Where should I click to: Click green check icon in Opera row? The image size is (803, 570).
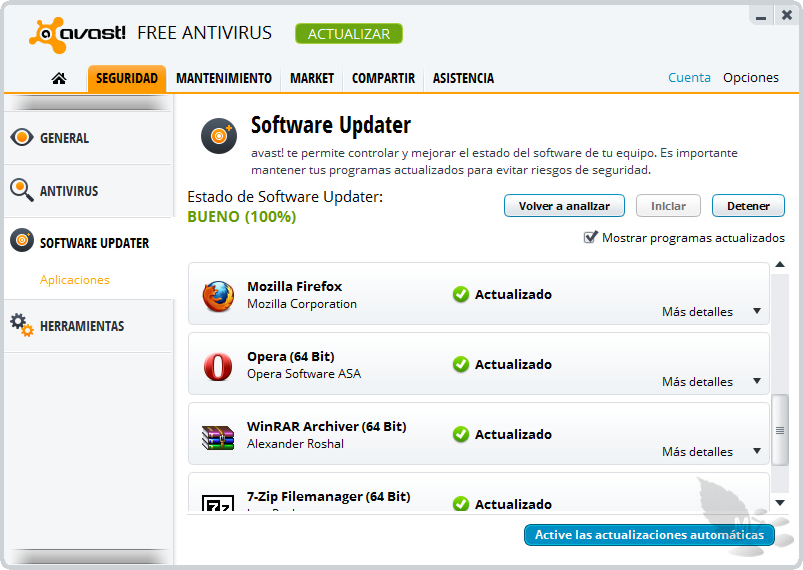tap(461, 364)
